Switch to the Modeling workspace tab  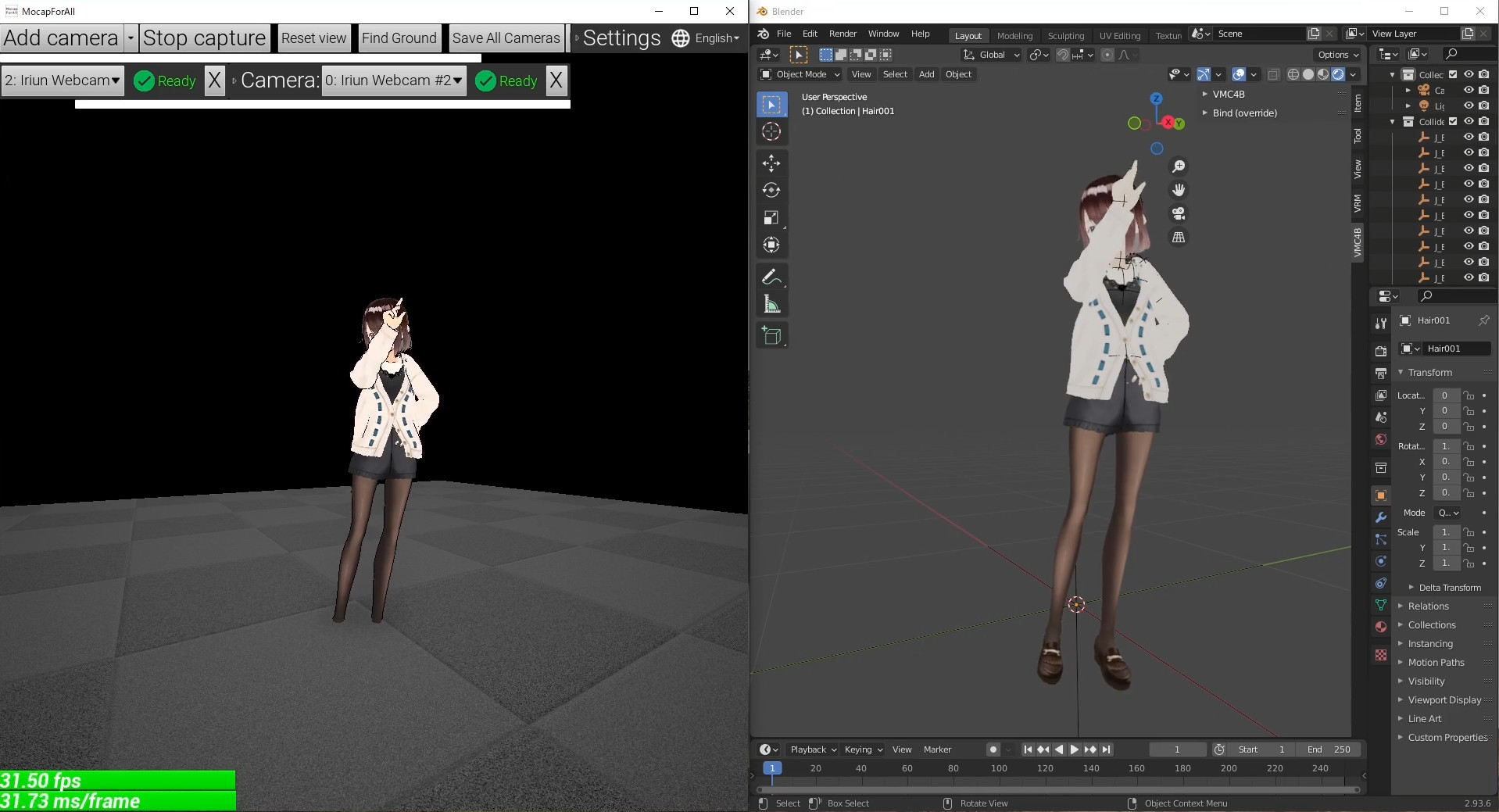click(1014, 35)
